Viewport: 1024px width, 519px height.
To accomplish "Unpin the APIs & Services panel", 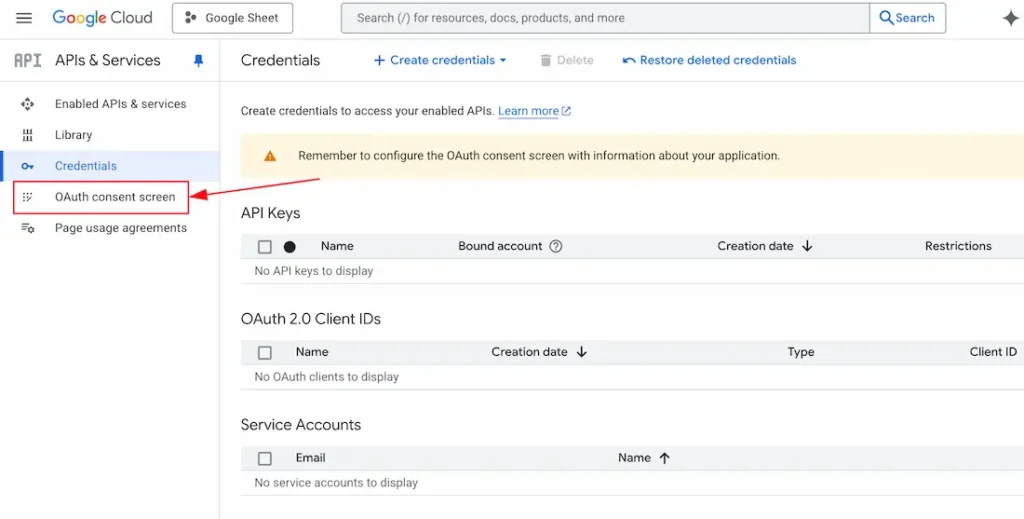I will [198, 60].
